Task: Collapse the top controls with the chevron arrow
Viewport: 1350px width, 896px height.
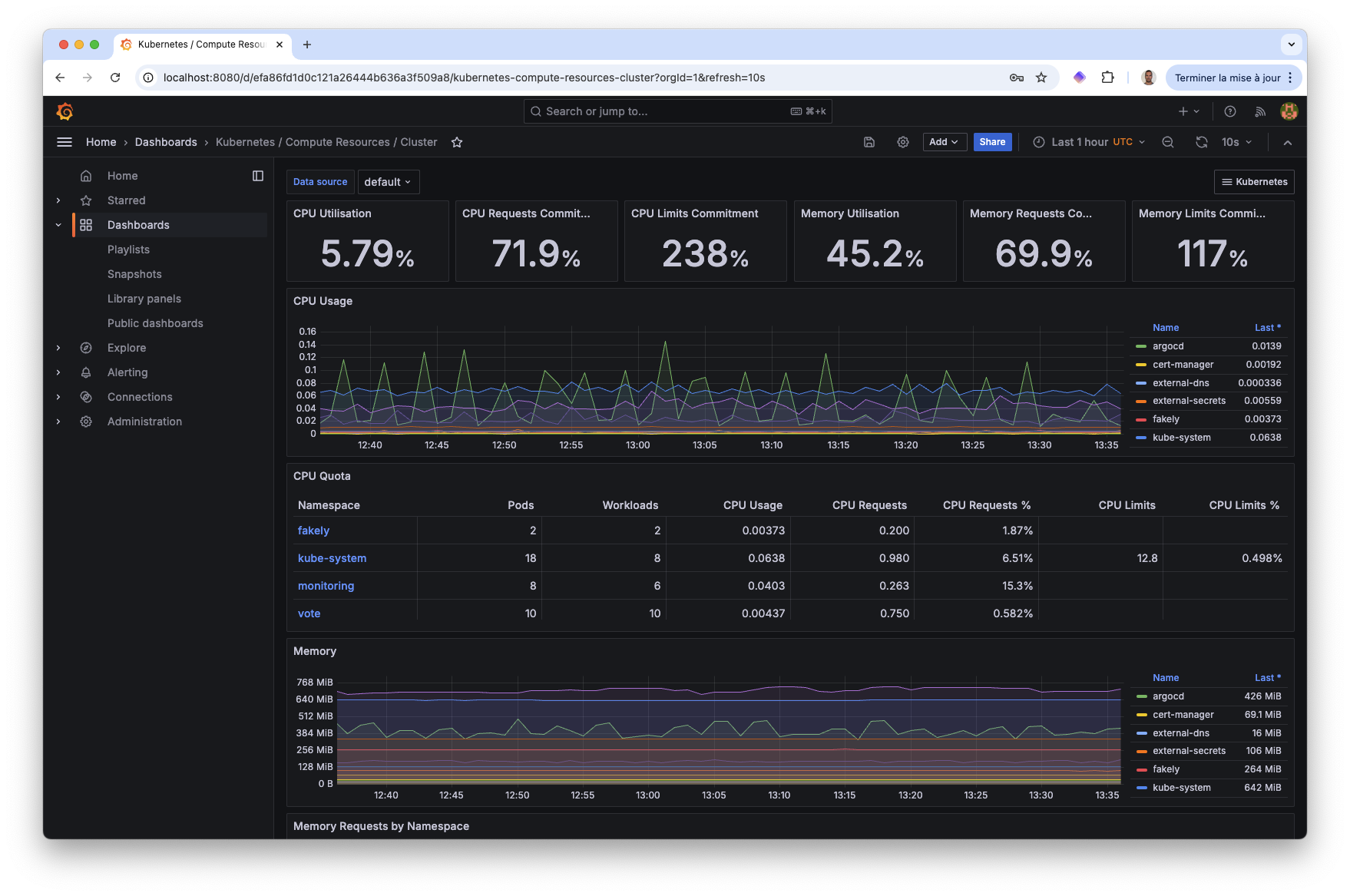Action: coord(1288,142)
